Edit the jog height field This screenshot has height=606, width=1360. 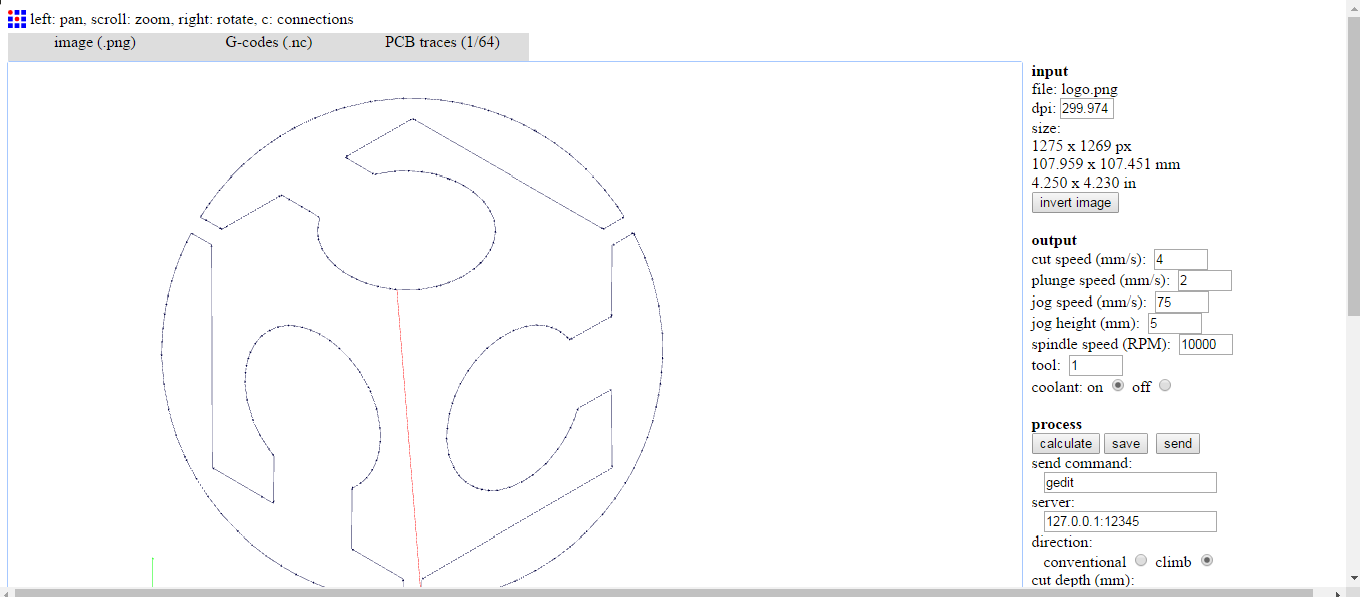point(1174,323)
